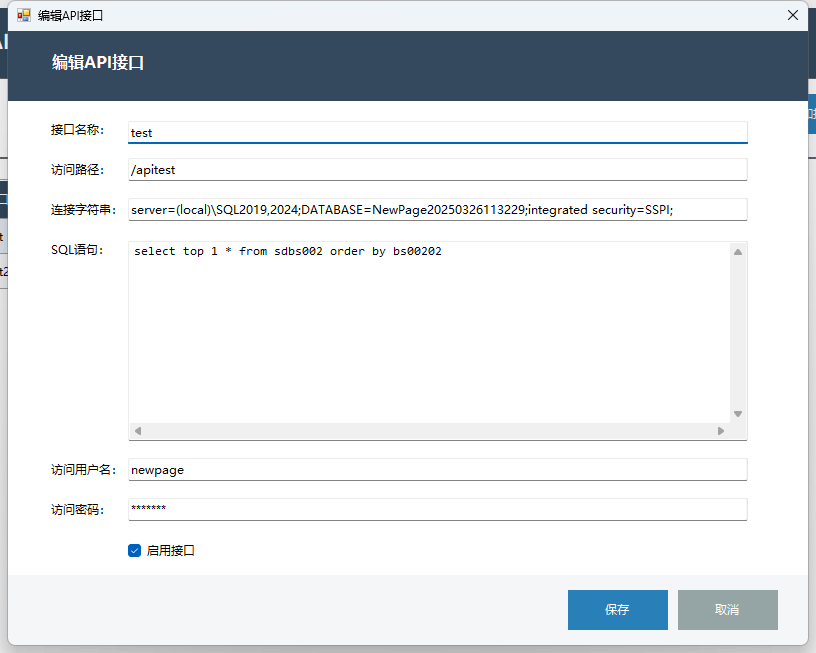The height and width of the screenshot is (653, 816).
Task: Click the SQL语句 label
Action: (76, 250)
